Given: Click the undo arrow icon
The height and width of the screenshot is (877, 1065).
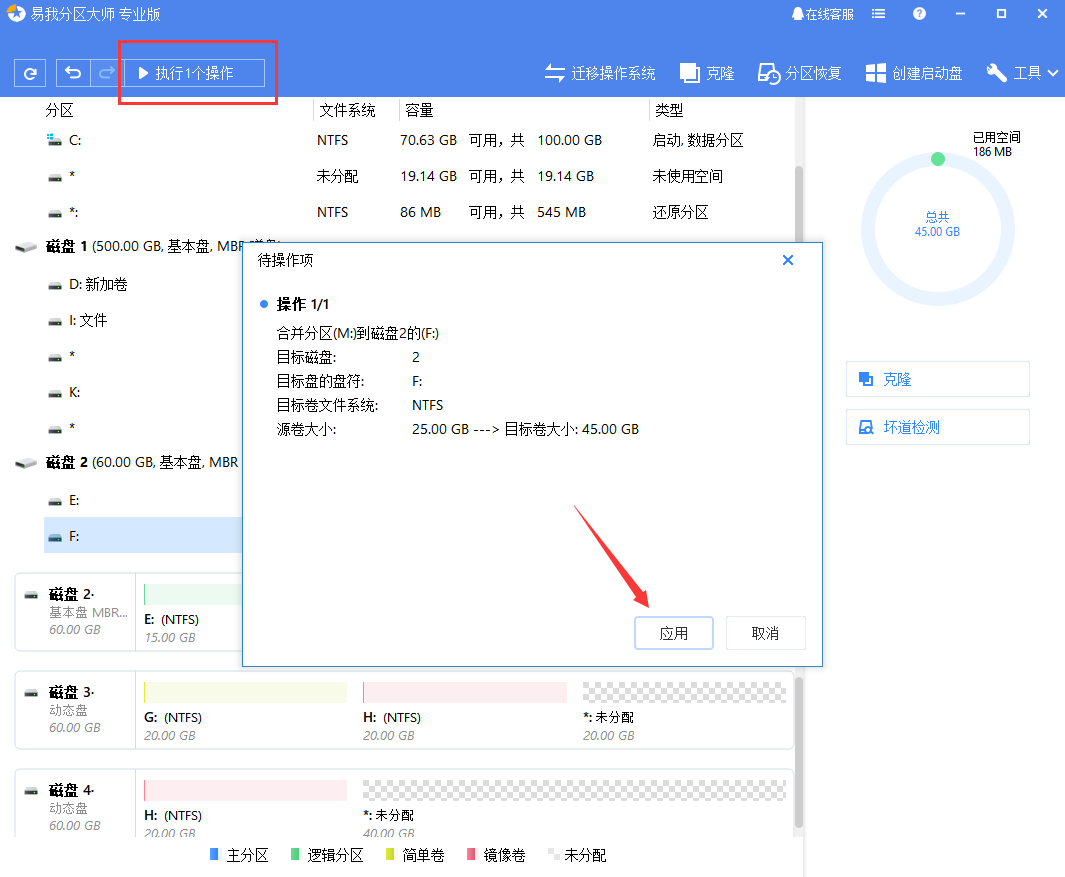Looking at the screenshot, I should coord(70,72).
